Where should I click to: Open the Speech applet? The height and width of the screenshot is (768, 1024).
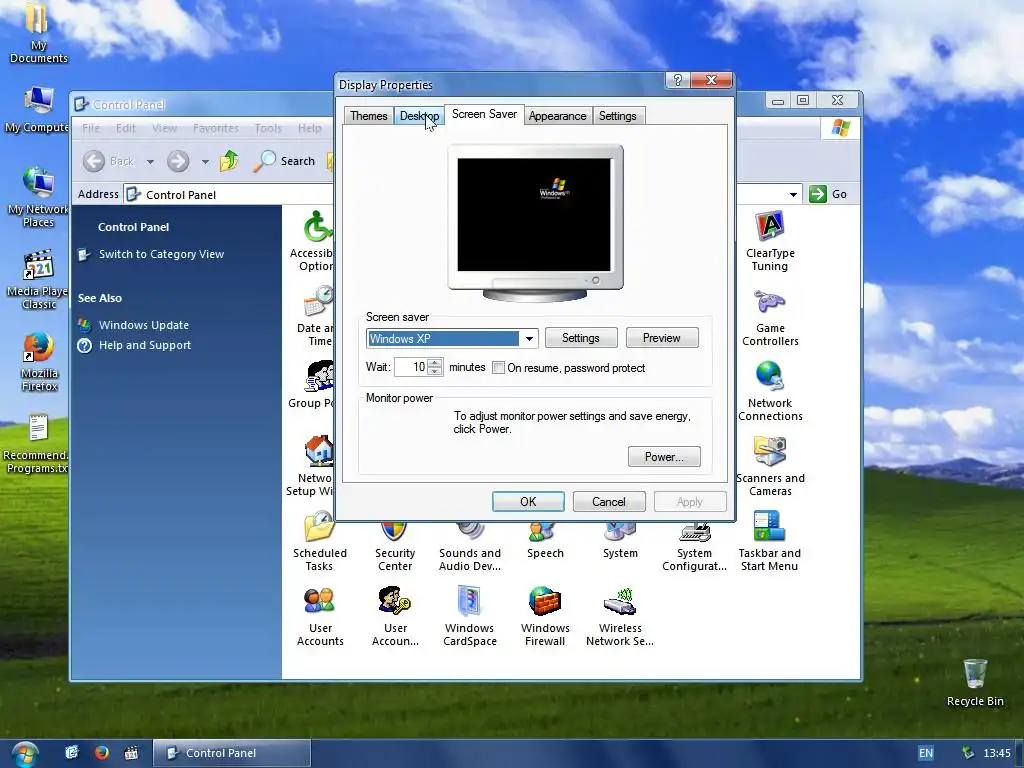(545, 541)
